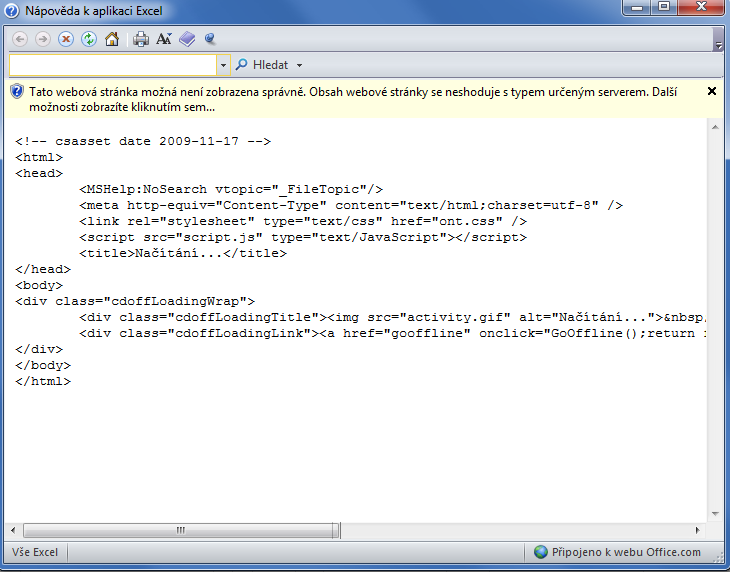730x572 pixels.
Task: Click the horizontal scrollbar thumb
Action: click(x=181, y=530)
